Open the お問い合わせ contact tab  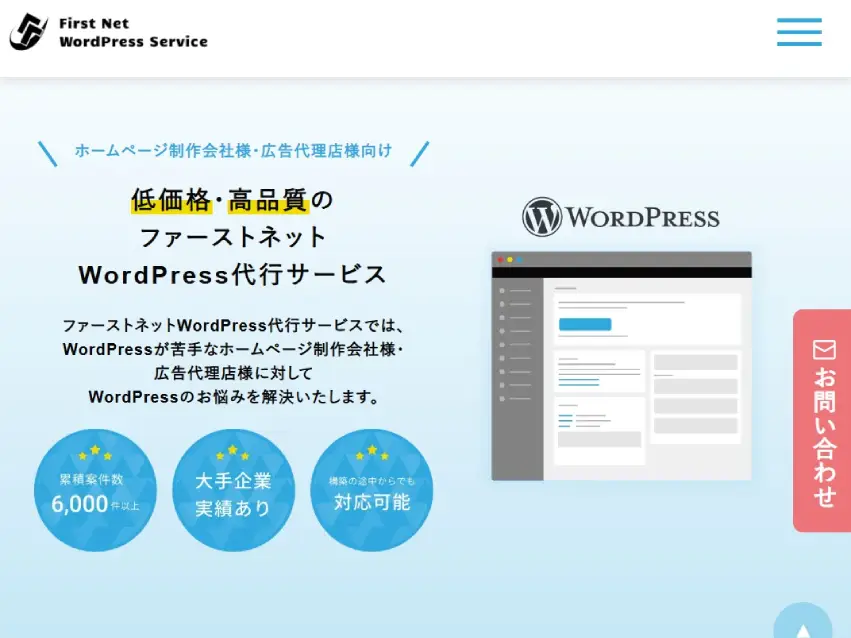[822, 420]
